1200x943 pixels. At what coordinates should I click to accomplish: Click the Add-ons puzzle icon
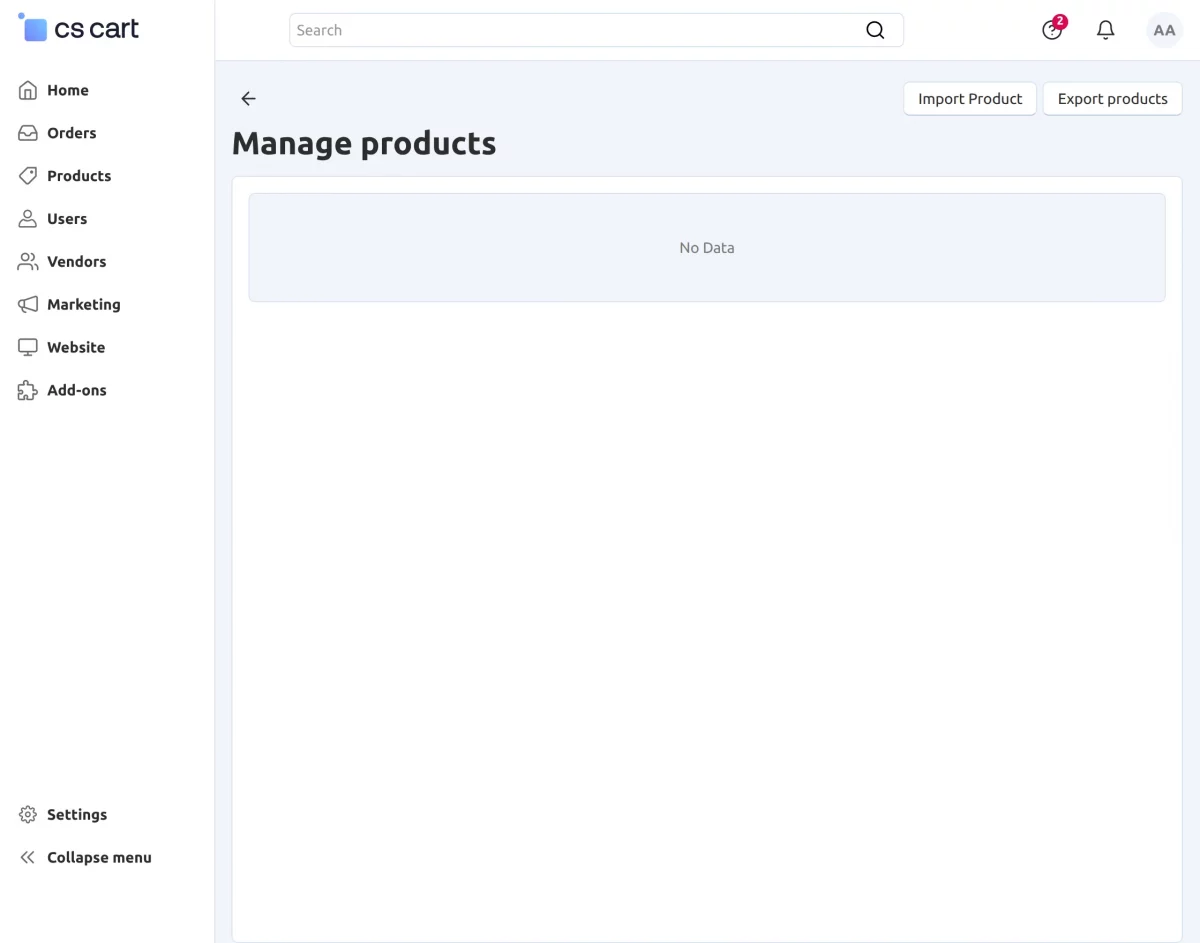click(28, 391)
